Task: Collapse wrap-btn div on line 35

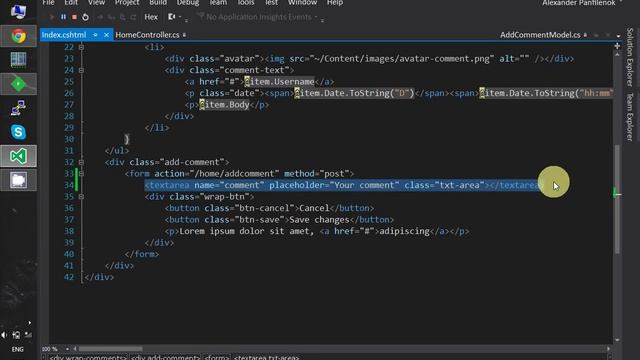Action: 81,197
